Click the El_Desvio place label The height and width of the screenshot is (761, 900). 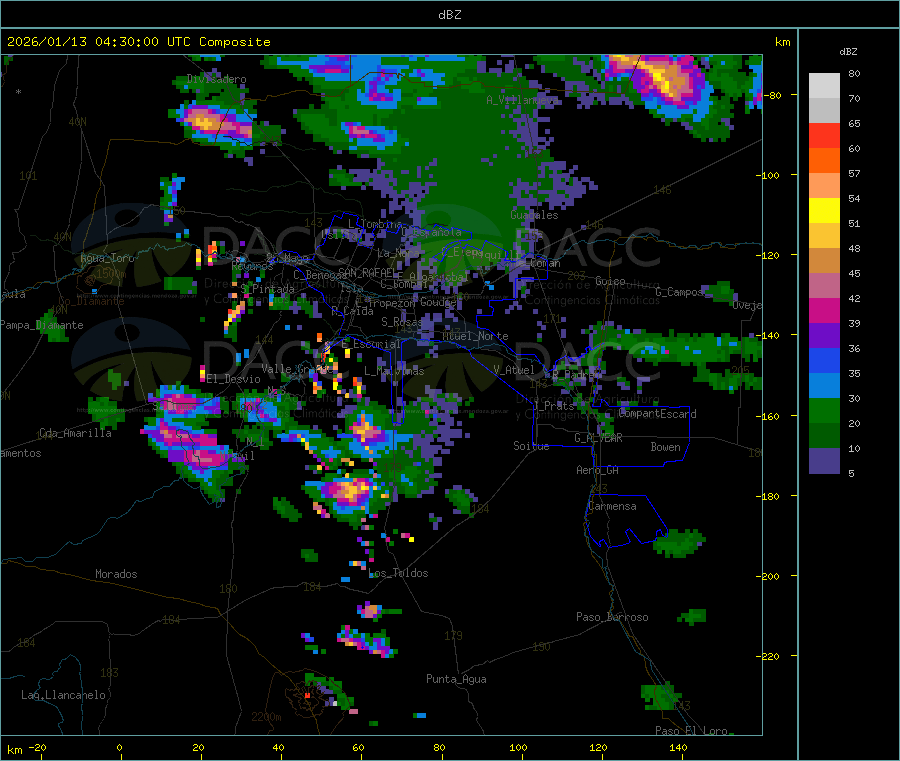[x=233, y=379]
